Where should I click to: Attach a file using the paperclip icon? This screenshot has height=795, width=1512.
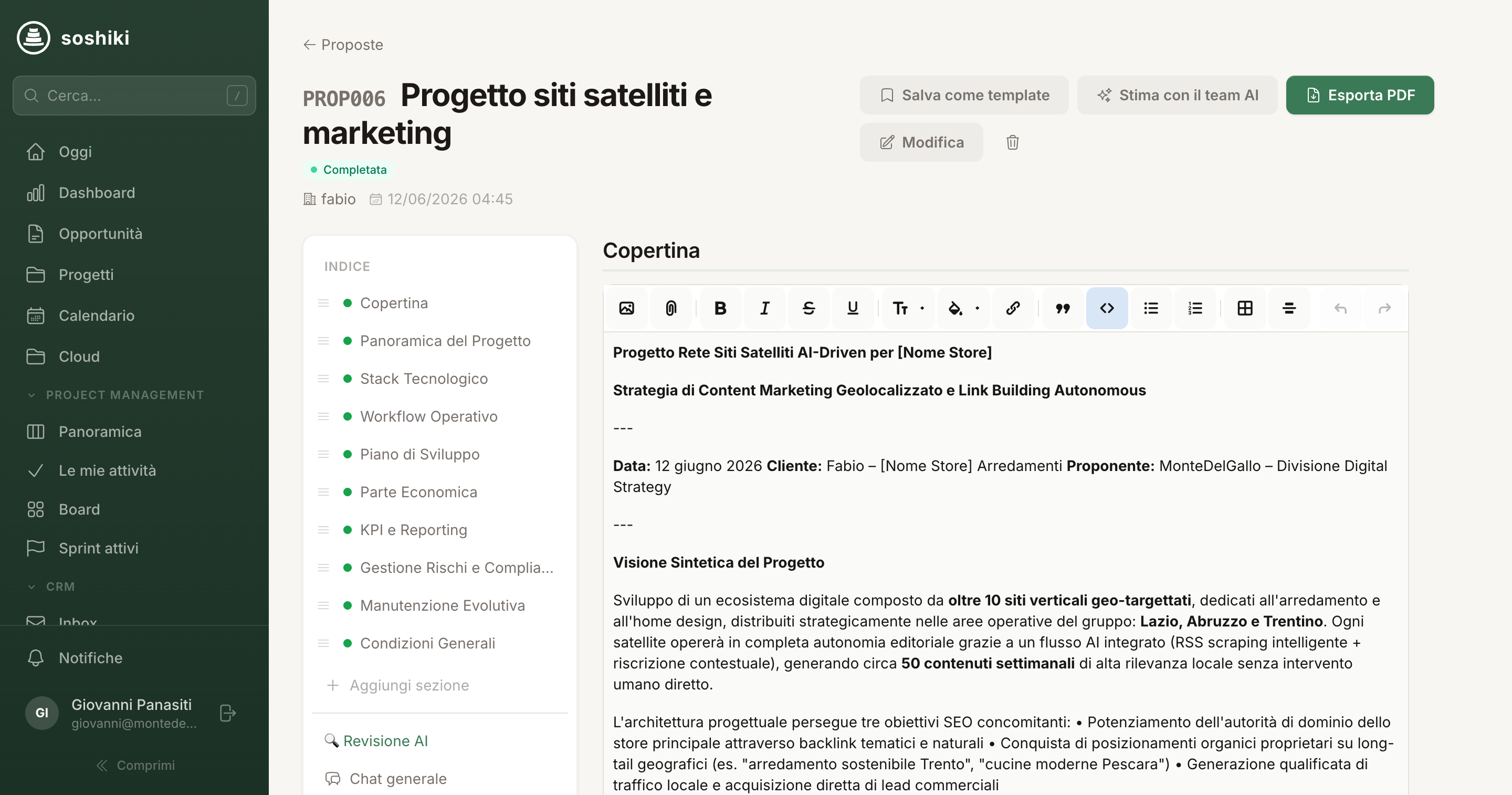671,308
